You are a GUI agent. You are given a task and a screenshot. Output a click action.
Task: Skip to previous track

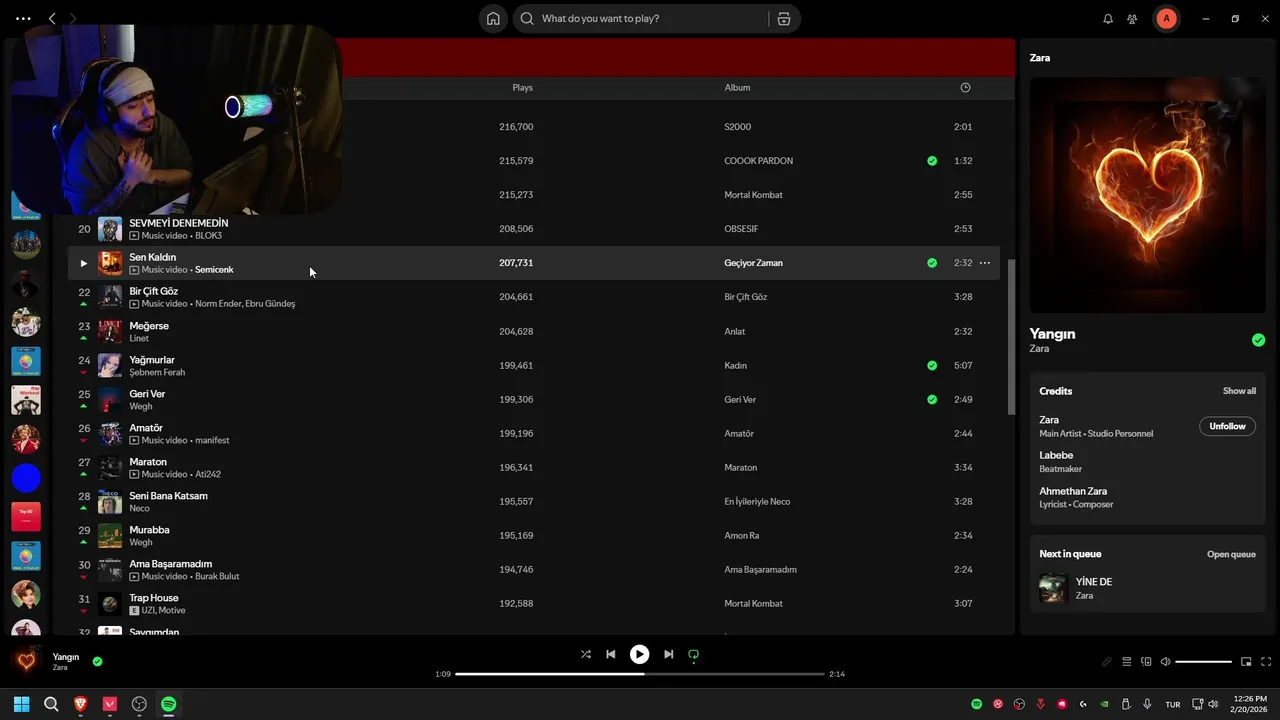pyautogui.click(x=611, y=654)
